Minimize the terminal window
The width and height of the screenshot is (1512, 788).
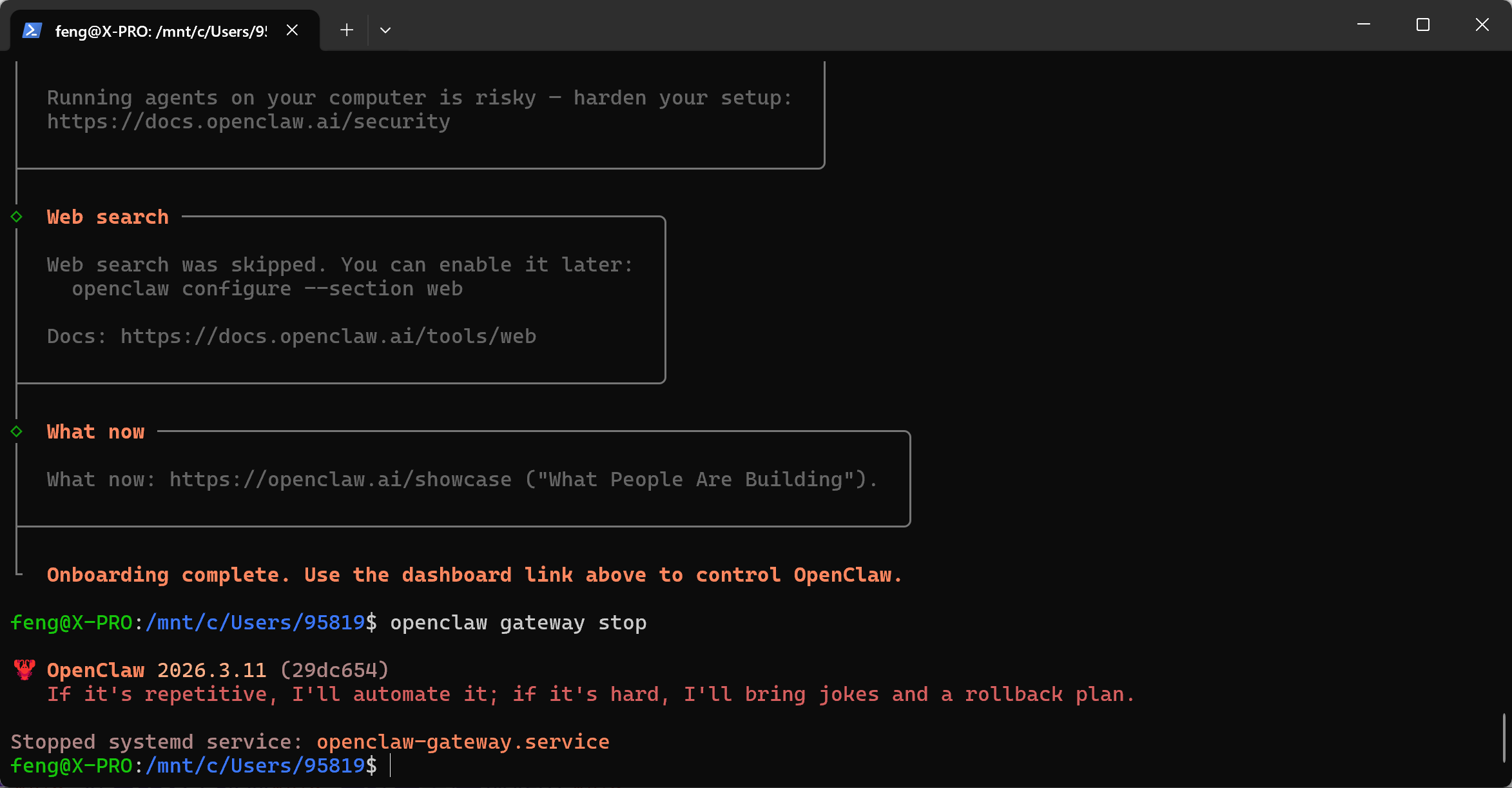pyautogui.click(x=1364, y=25)
